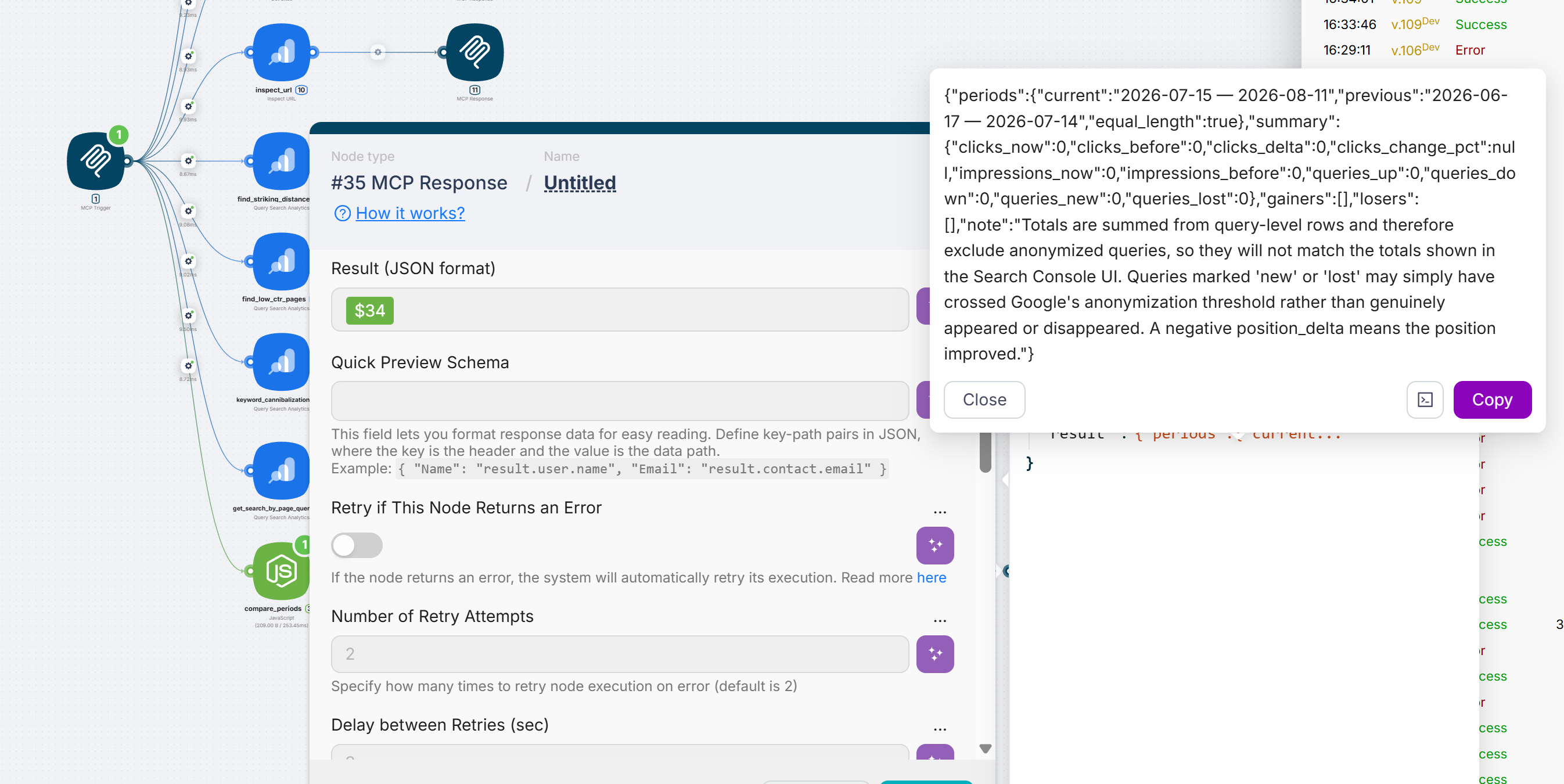Open the inspect_url node
This screenshot has width=1564, height=784.
[x=281, y=52]
